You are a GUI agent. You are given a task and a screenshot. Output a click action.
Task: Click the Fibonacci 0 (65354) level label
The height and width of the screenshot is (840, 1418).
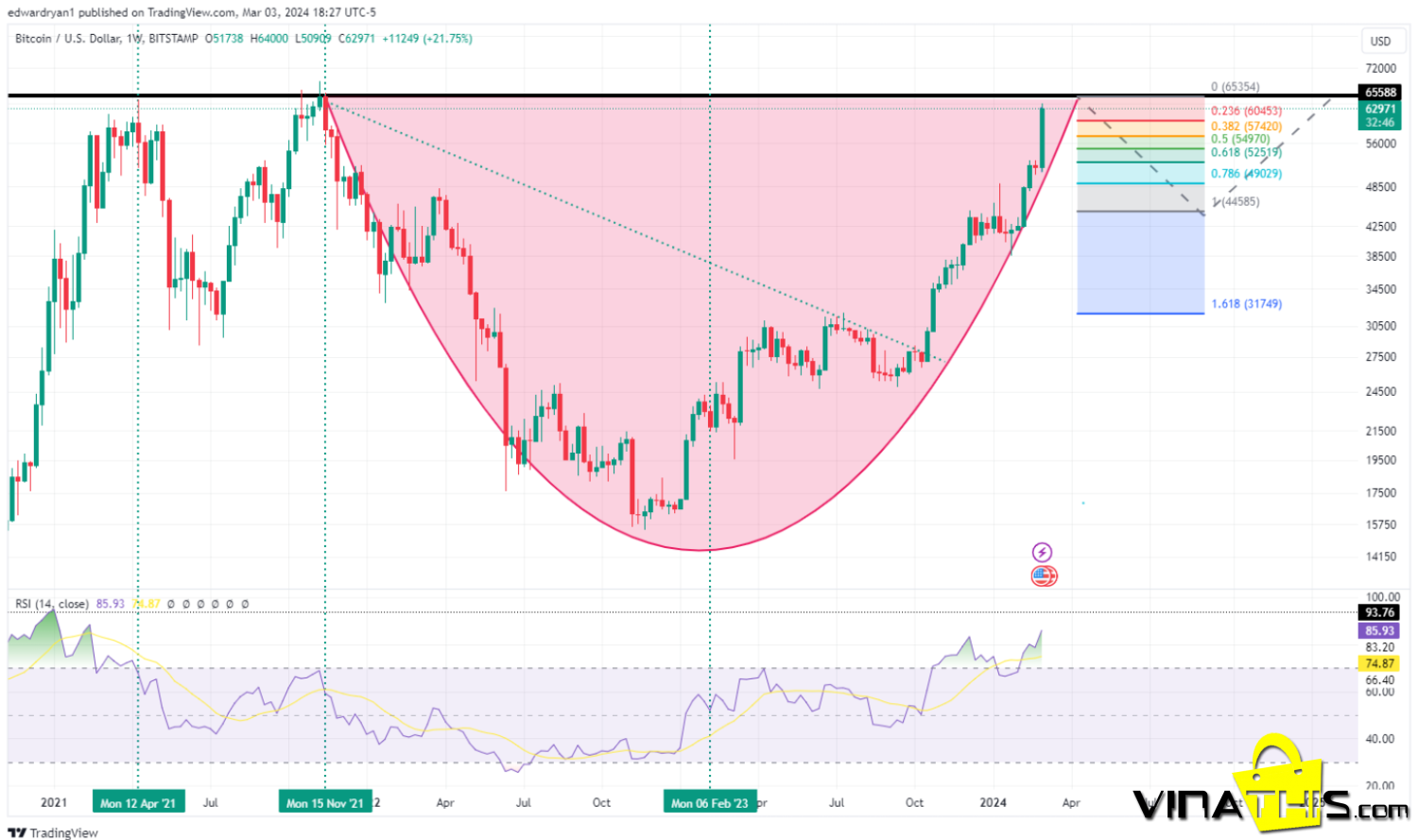[x=1235, y=87]
